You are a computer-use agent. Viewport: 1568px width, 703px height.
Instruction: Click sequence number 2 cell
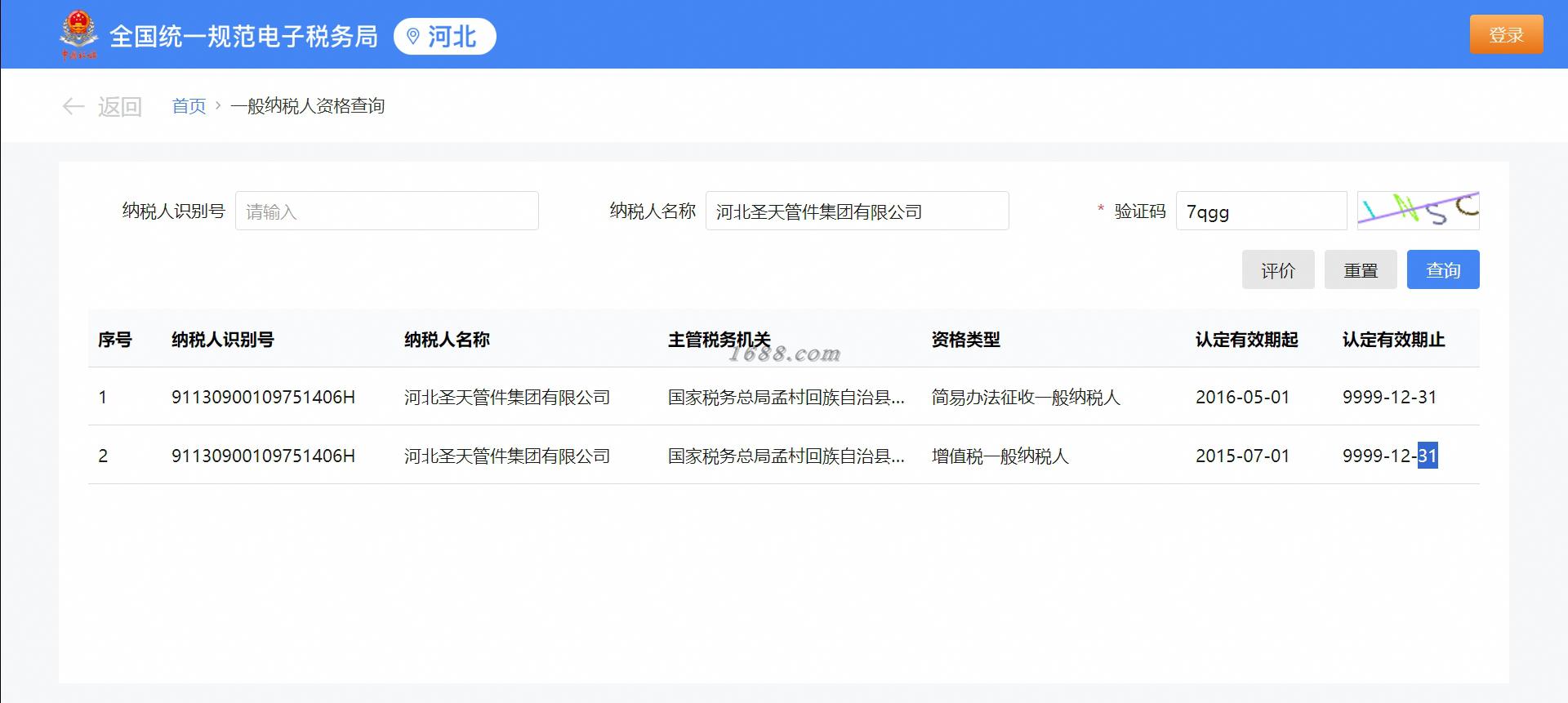click(x=103, y=456)
